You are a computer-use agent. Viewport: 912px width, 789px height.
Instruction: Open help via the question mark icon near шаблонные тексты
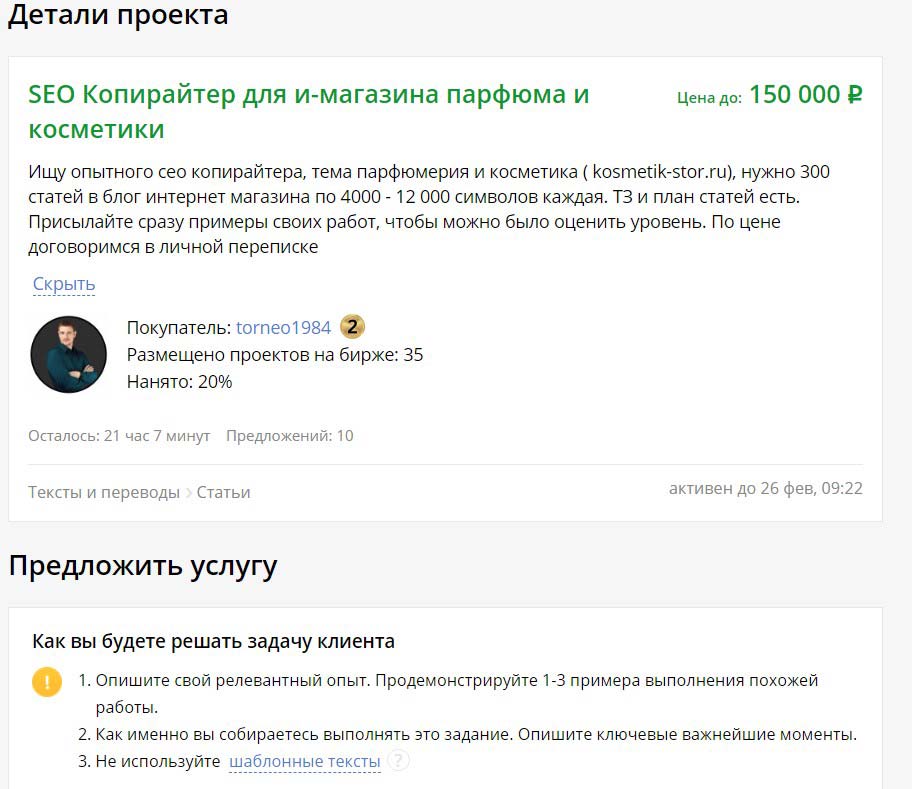coord(398,760)
